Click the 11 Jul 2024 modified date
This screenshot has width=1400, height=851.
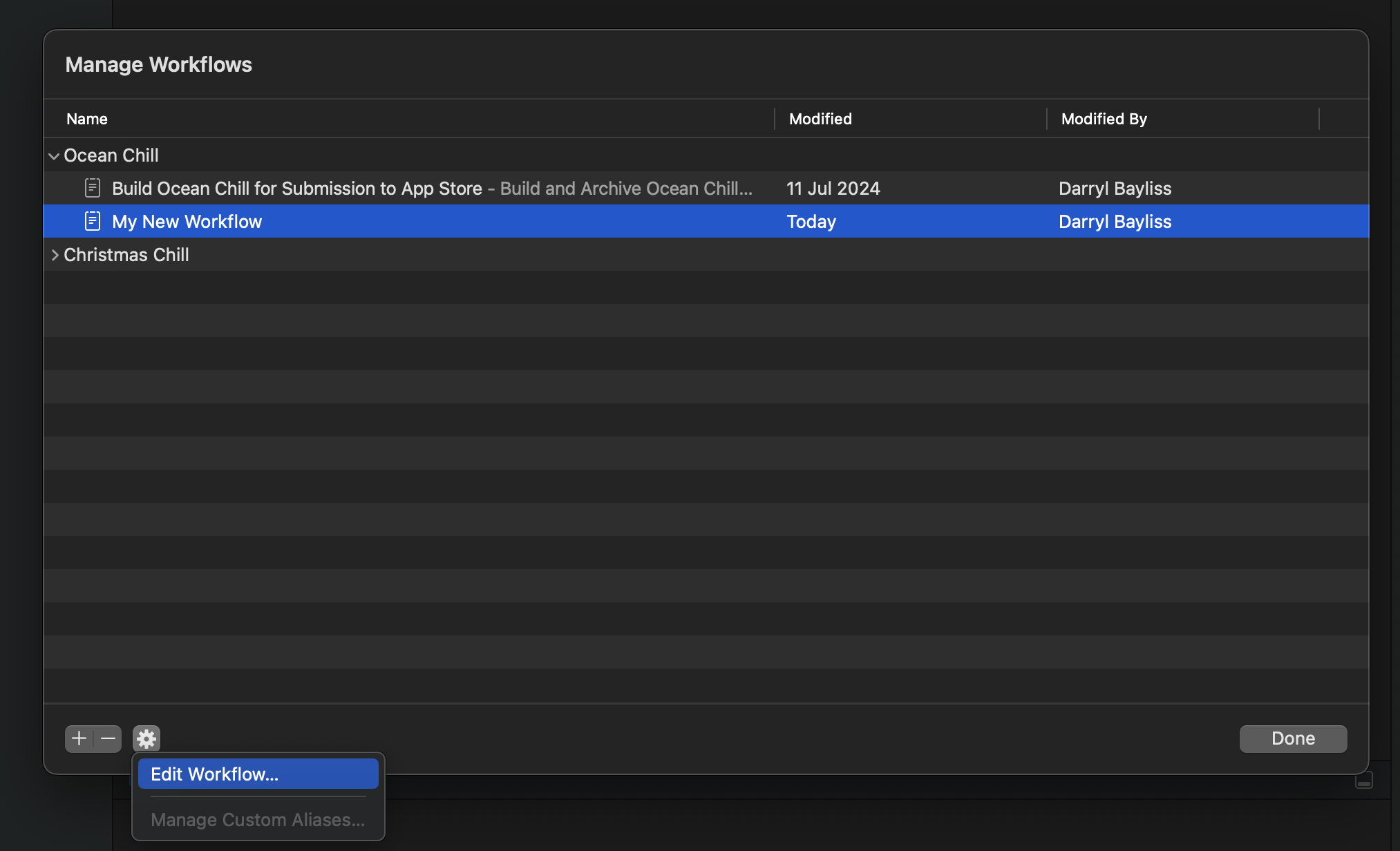833,188
